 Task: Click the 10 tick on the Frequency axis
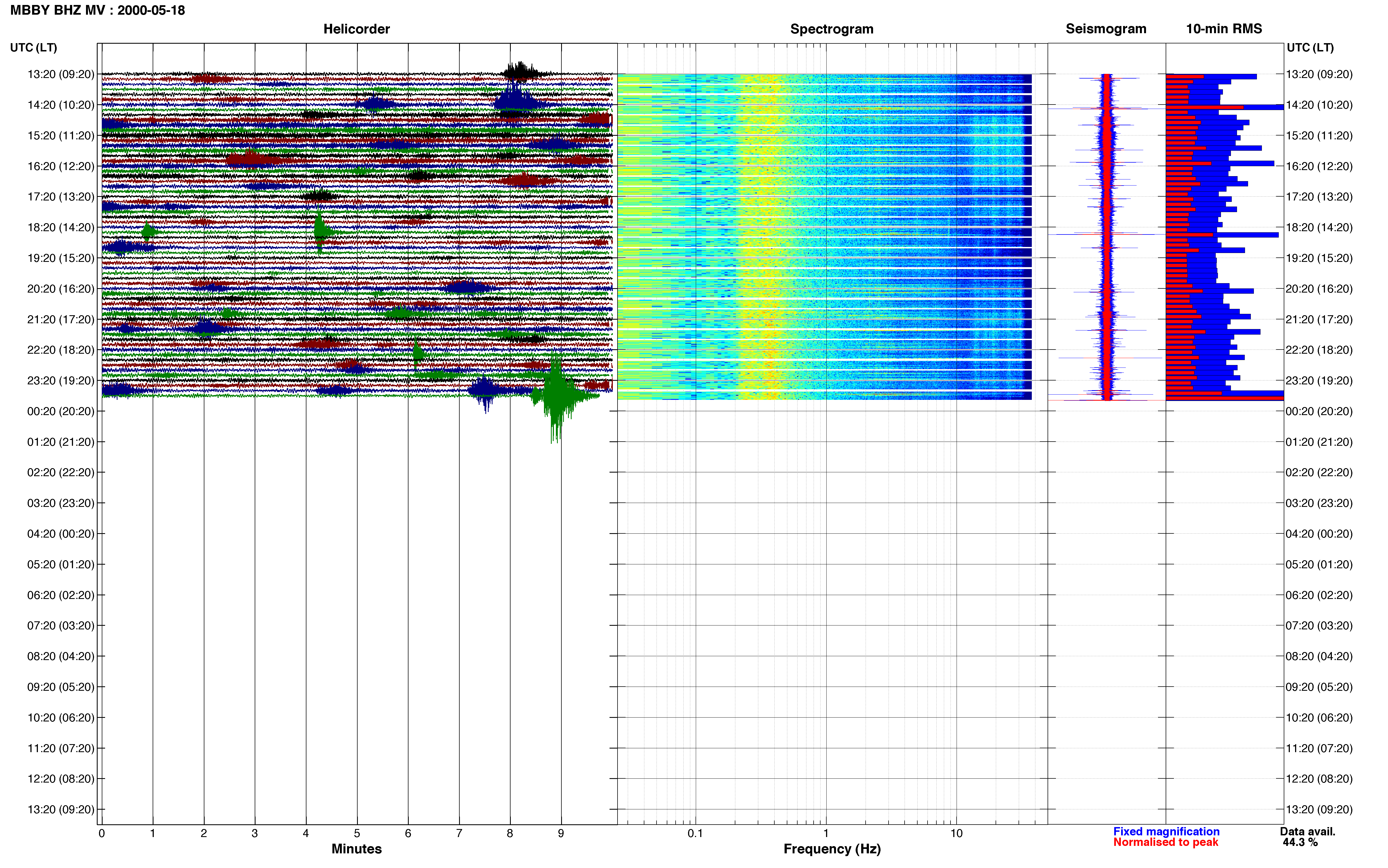(956, 833)
